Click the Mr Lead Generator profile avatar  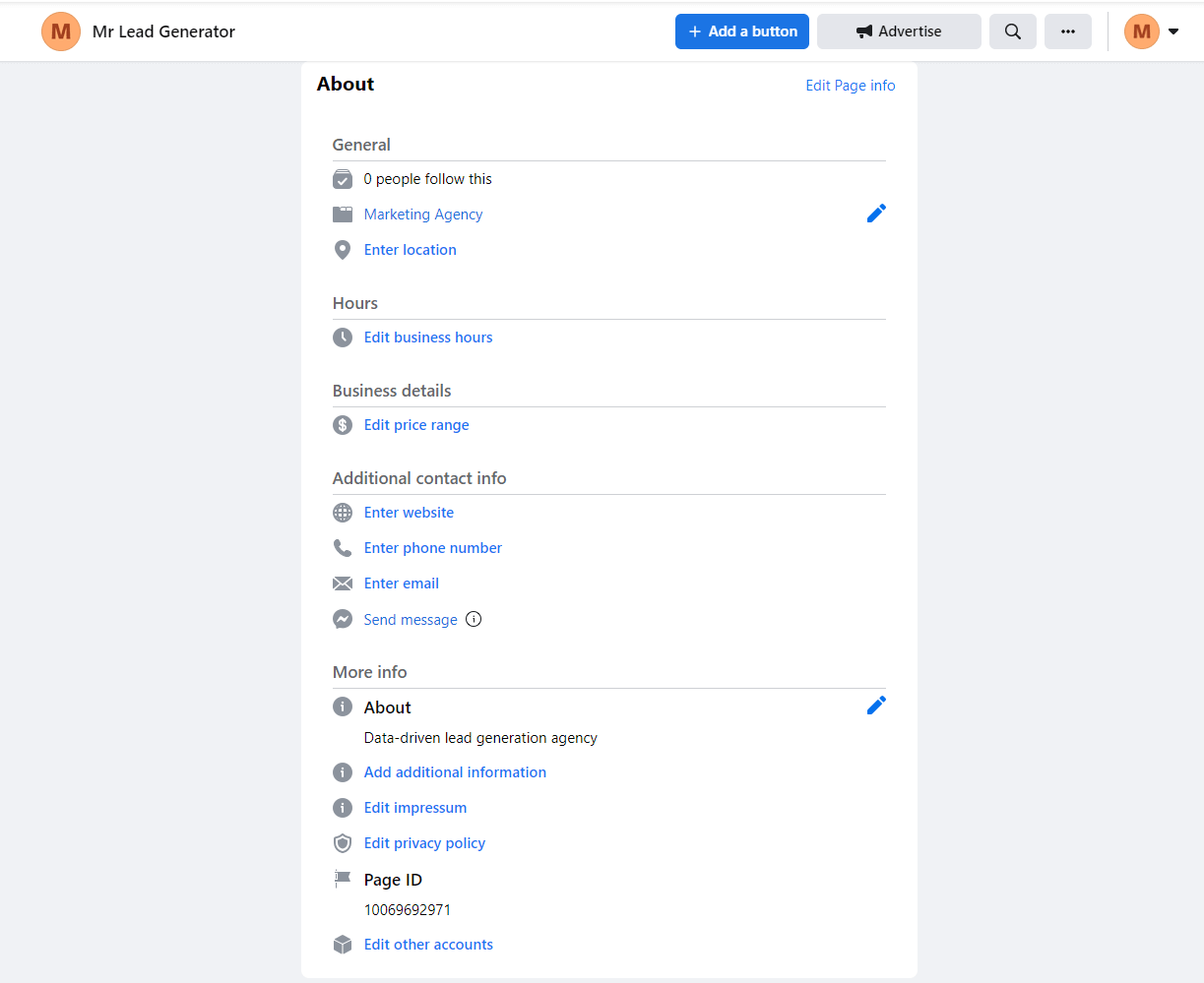[x=60, y=31]
